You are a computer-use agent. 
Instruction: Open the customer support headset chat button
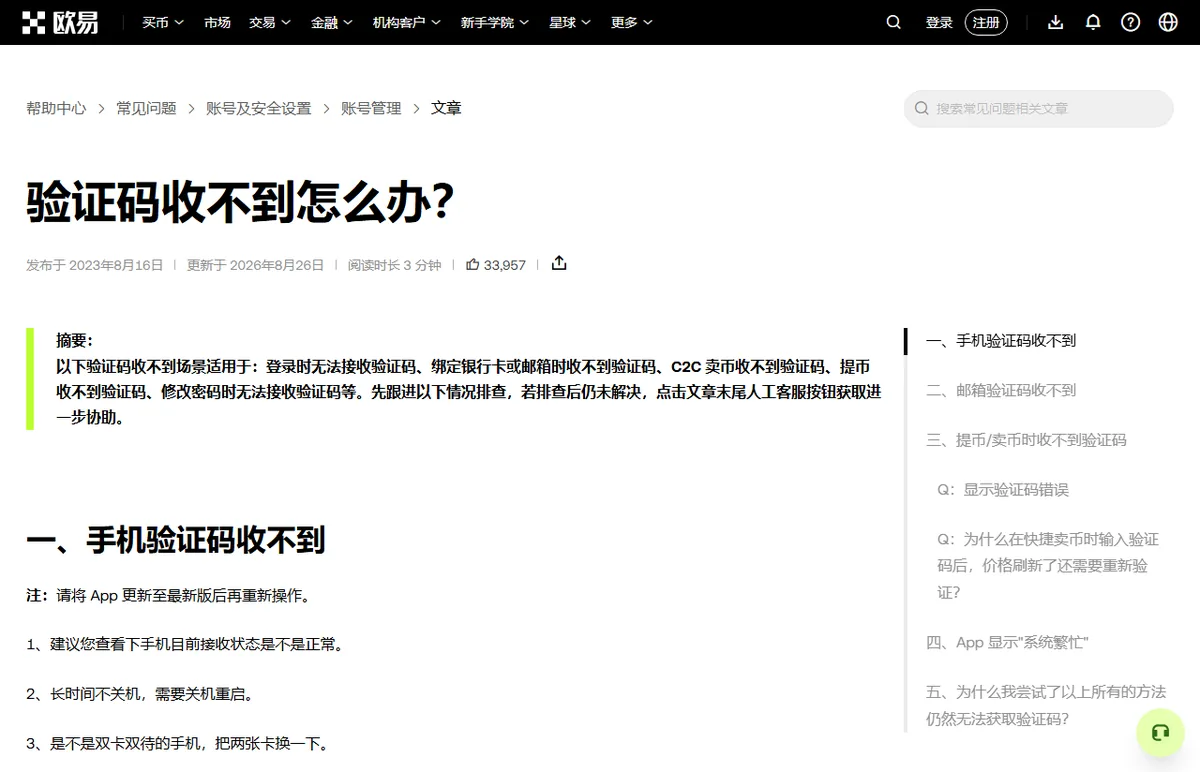tap(1160, 733)
